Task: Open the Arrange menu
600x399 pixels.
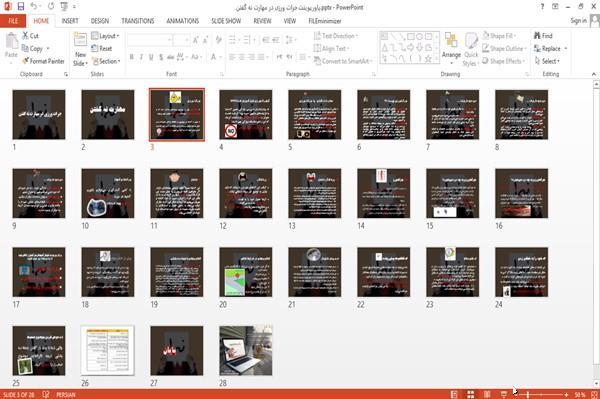Action: [451, 49]
